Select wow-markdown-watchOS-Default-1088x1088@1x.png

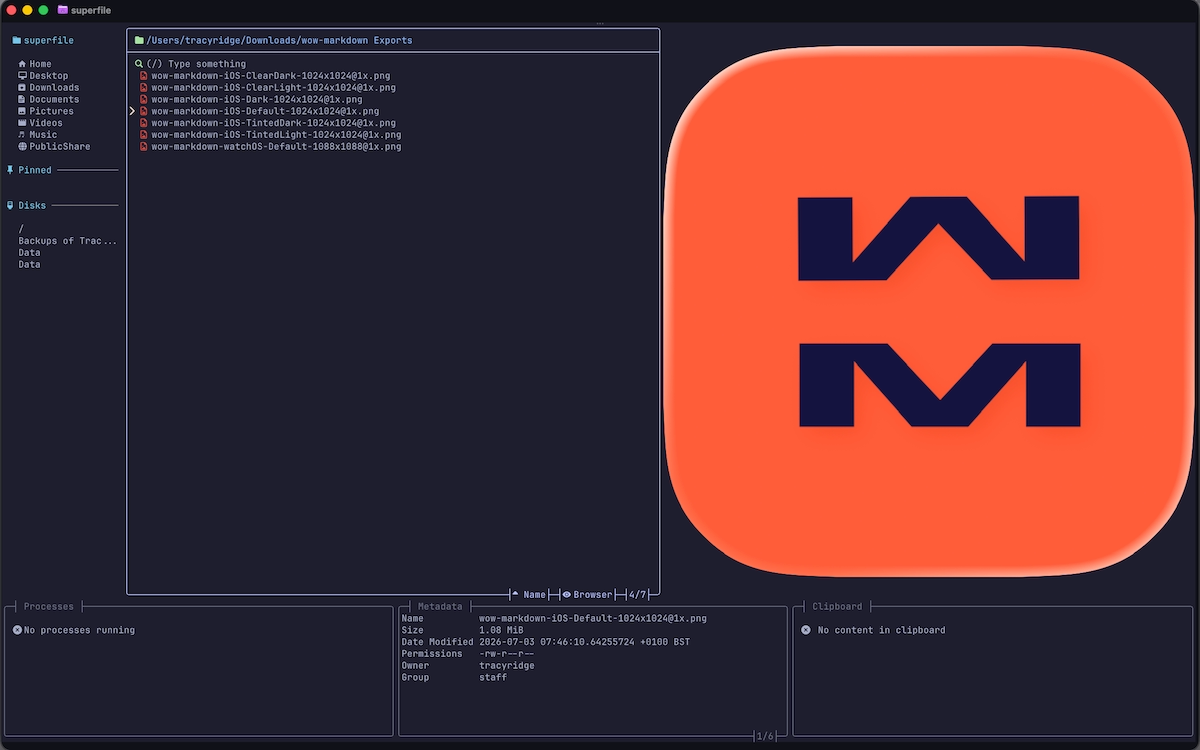pos(276,147)
